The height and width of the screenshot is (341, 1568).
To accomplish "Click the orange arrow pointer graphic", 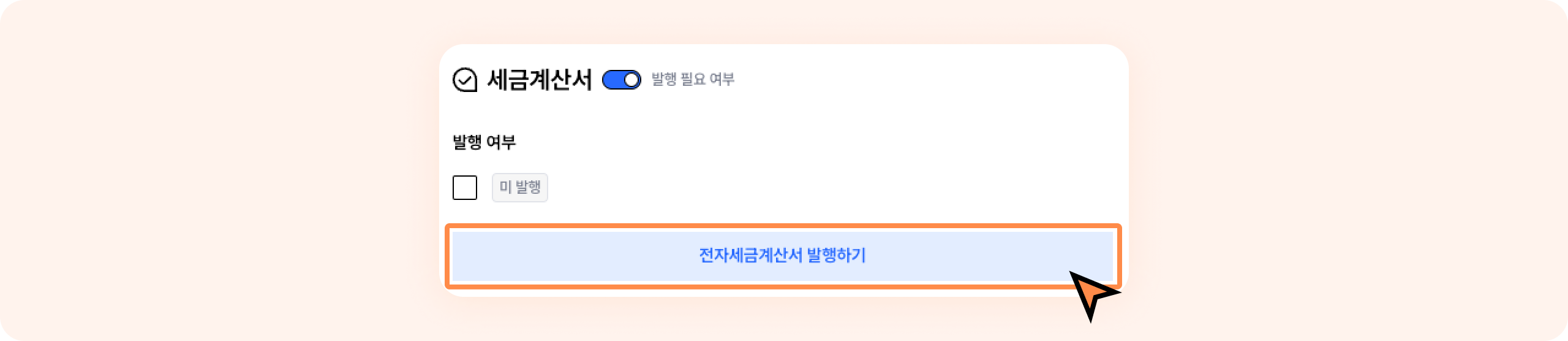I will (x=1092, y=294).
